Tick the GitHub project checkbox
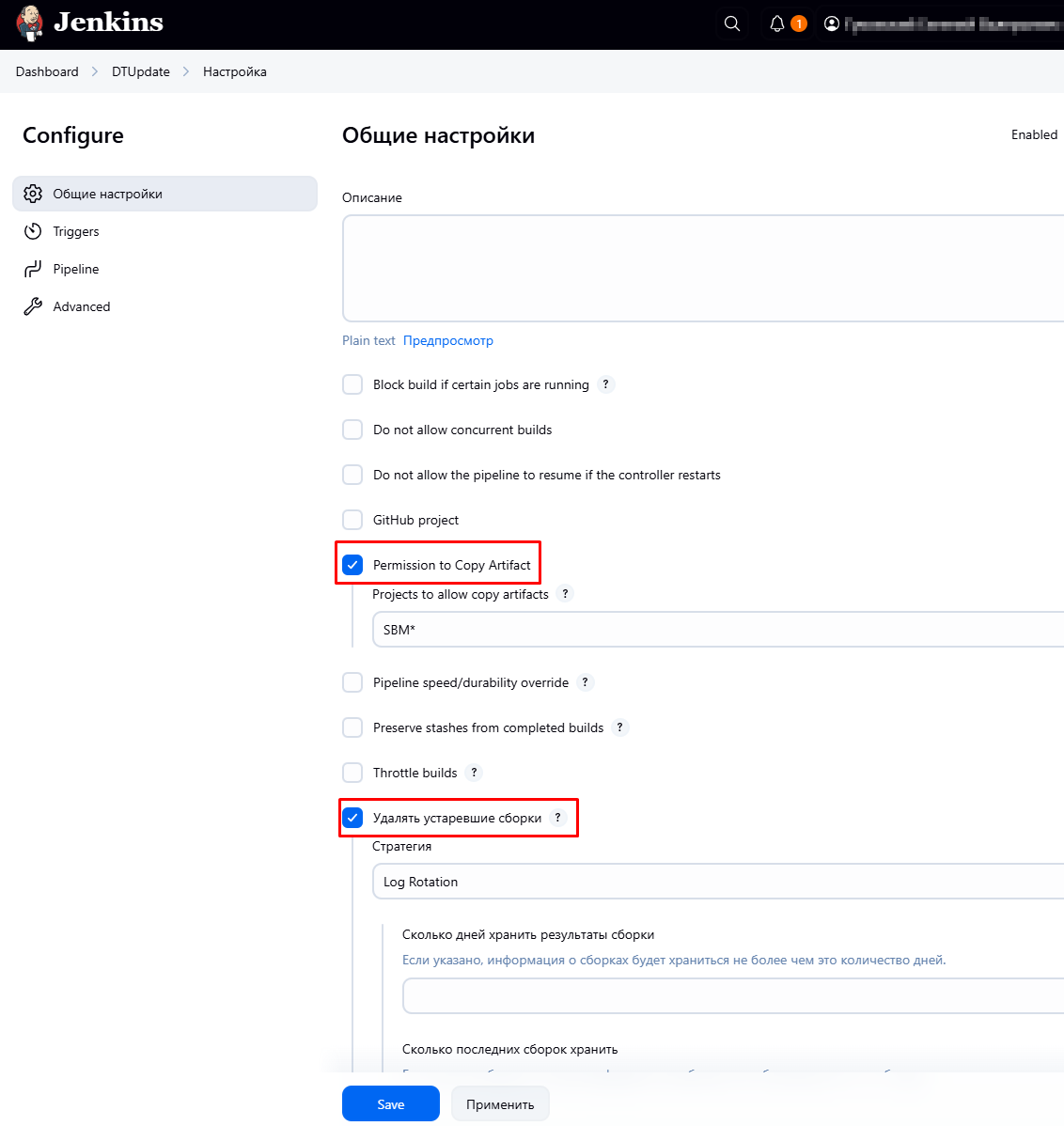1064x1126 pixels. pyautogui.click(x=352, y=520)
